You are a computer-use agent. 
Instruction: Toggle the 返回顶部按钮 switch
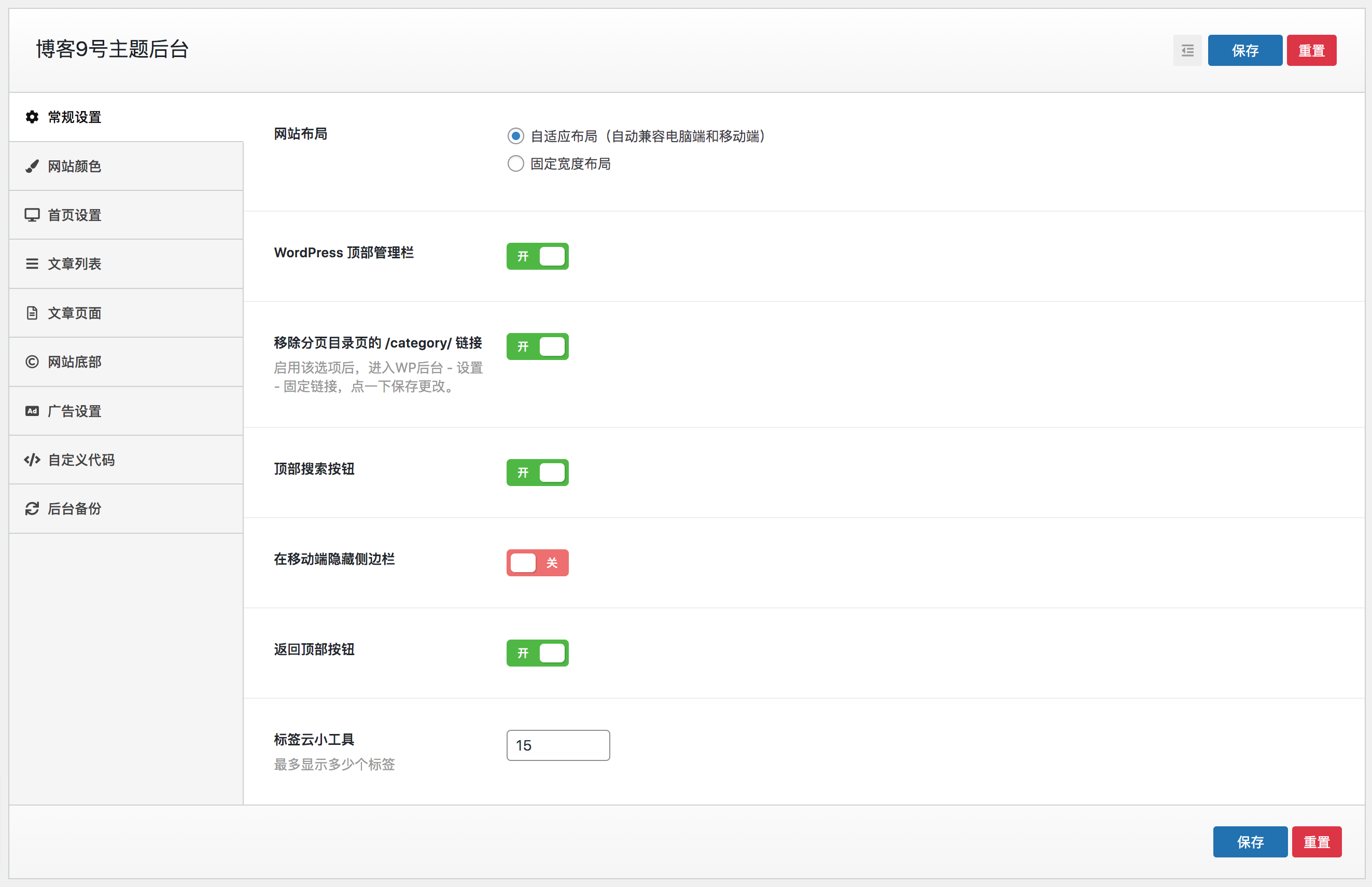click(x=538, y=653)
